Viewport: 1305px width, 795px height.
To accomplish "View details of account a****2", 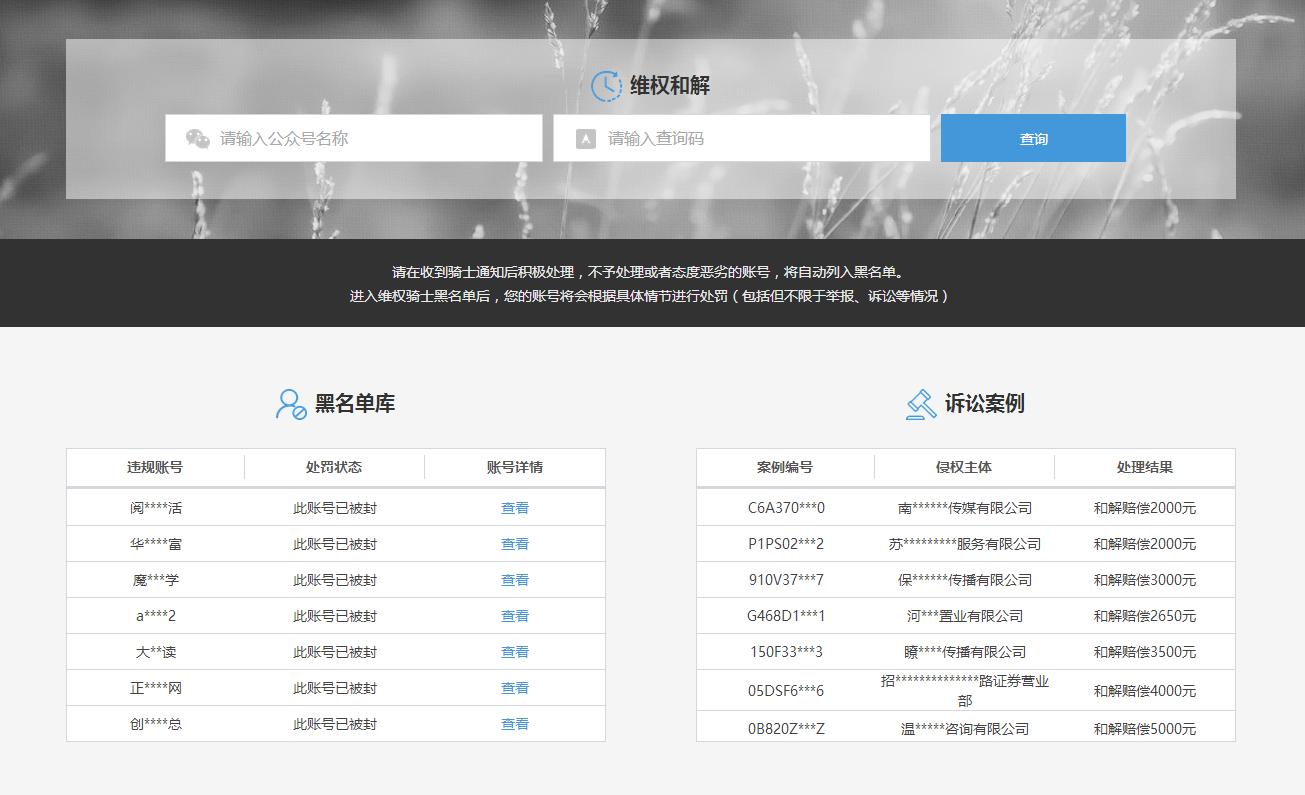I will 515,616.
